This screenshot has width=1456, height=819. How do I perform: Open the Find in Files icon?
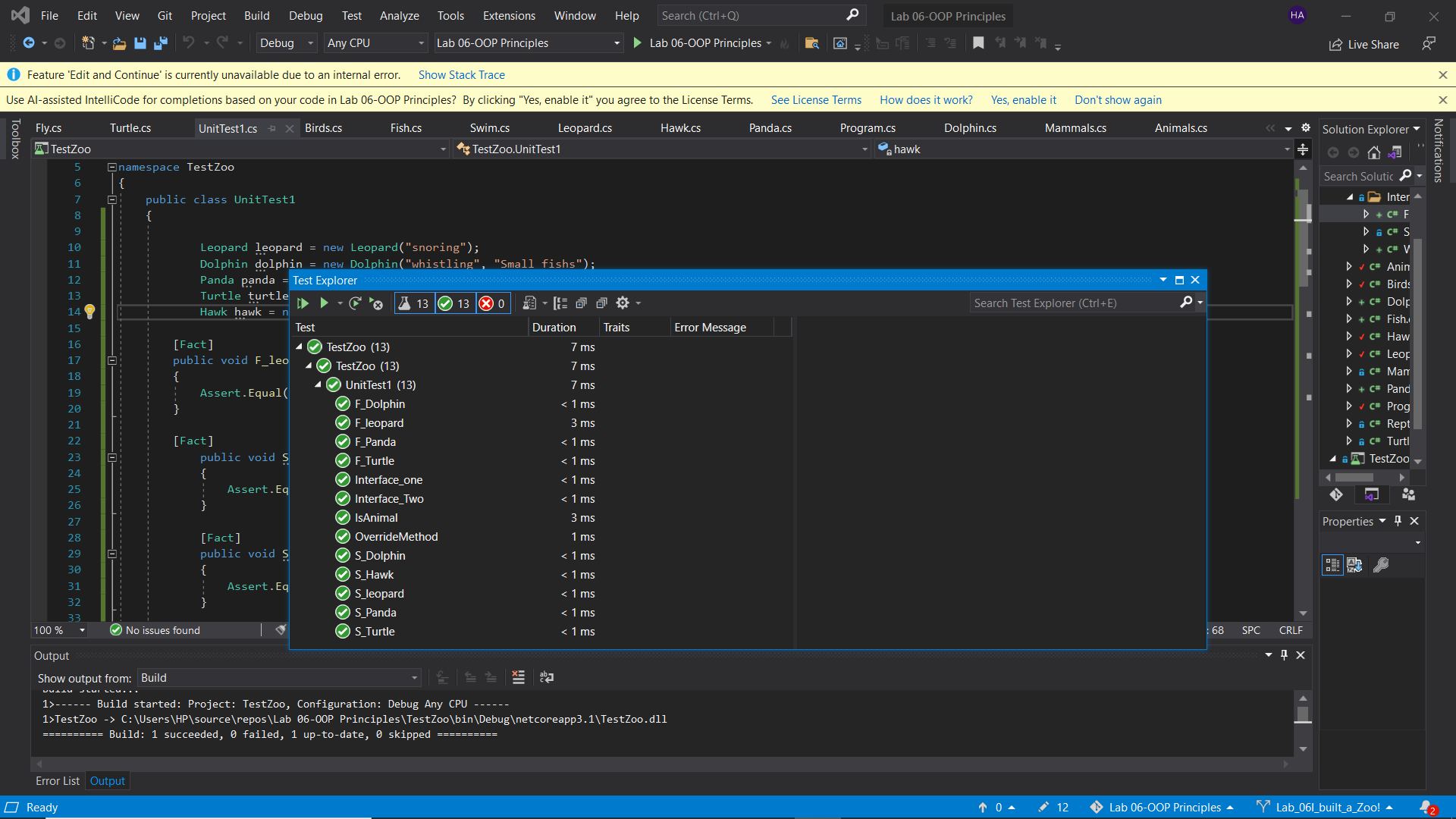coord(812,43)
